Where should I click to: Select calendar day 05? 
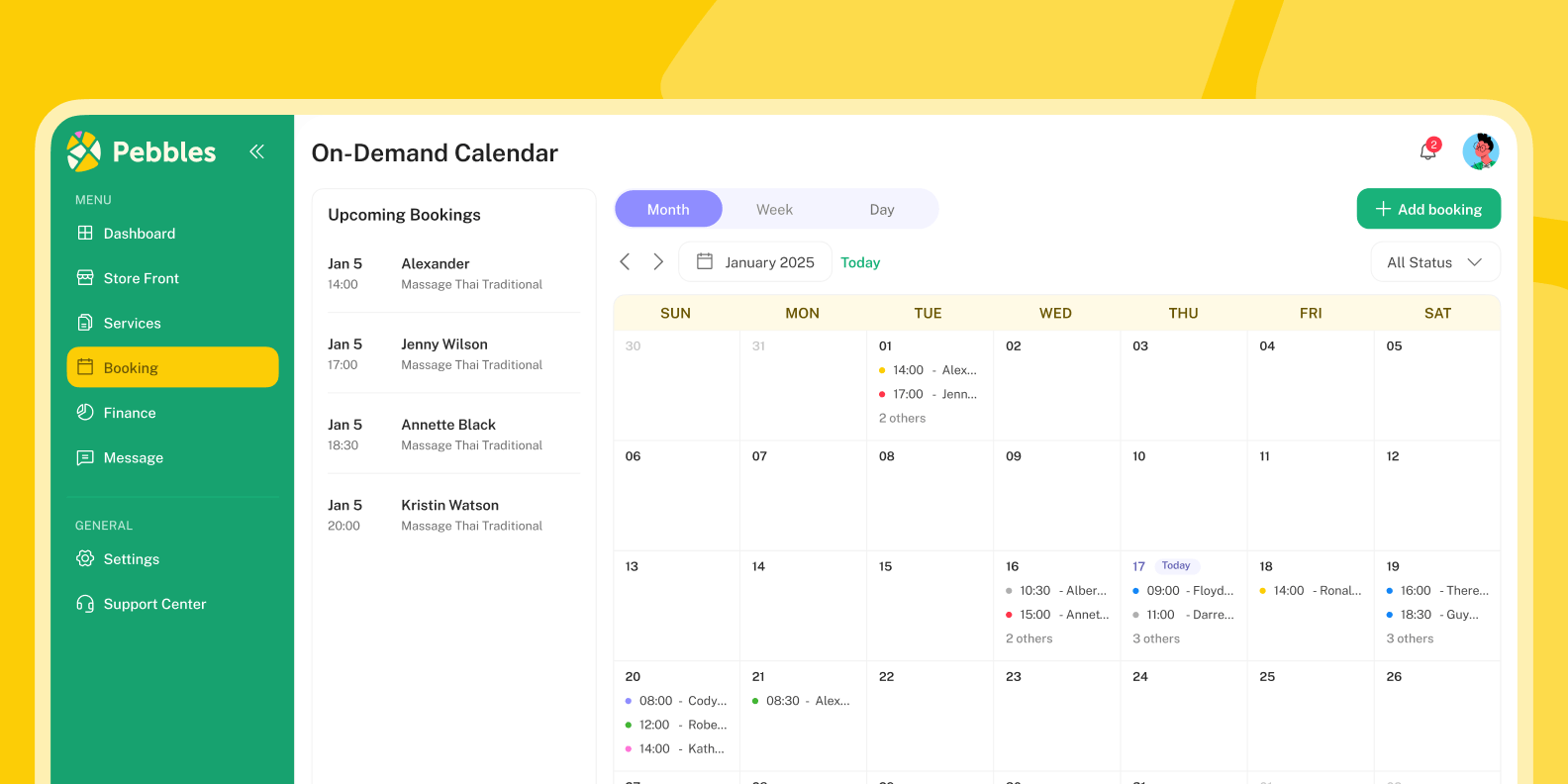point(1437,385)
